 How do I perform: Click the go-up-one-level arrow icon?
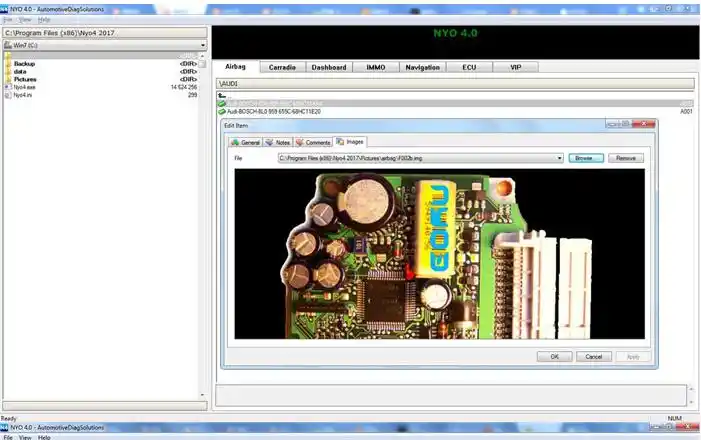(x=222, y=95)
